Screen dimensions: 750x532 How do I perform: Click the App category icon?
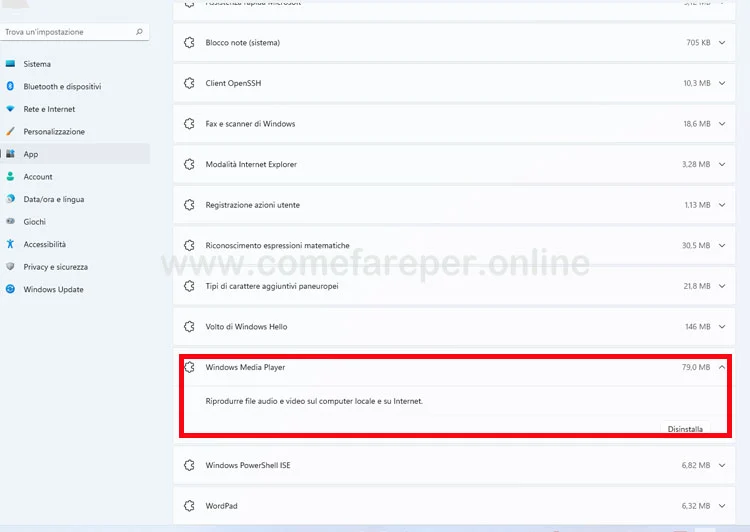point(10,154)
